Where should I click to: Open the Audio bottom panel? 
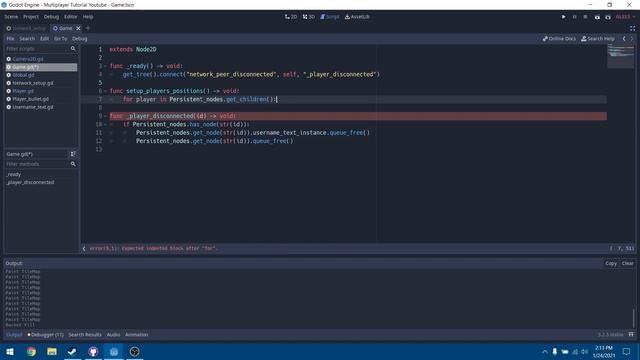click(113, 334)
